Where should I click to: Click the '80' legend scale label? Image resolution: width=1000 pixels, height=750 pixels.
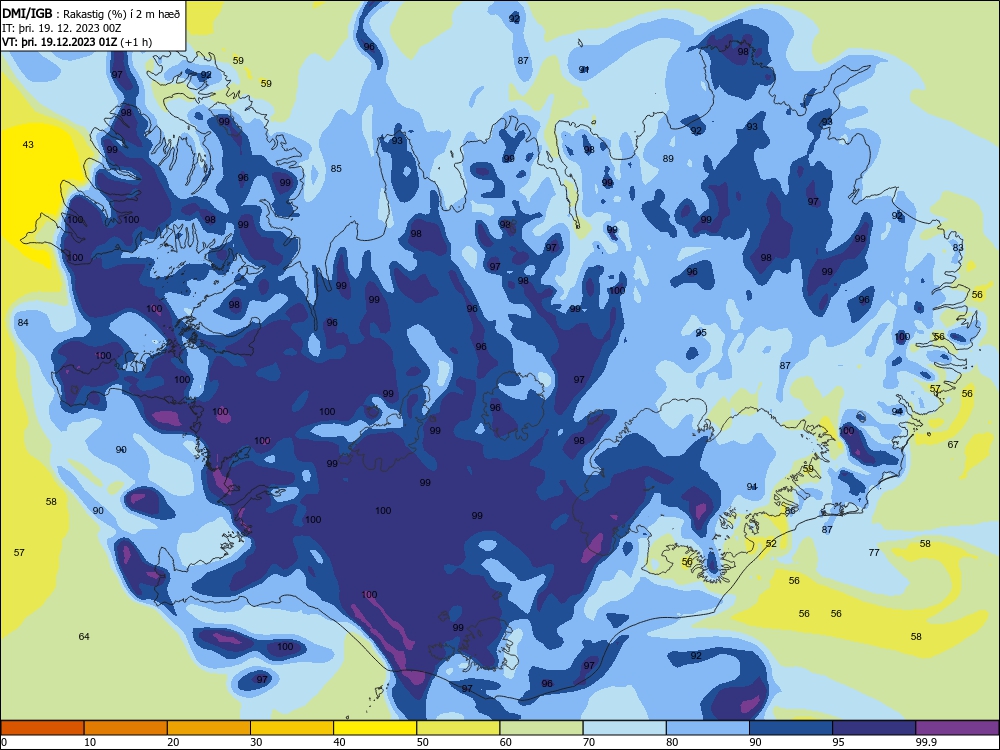672,742
